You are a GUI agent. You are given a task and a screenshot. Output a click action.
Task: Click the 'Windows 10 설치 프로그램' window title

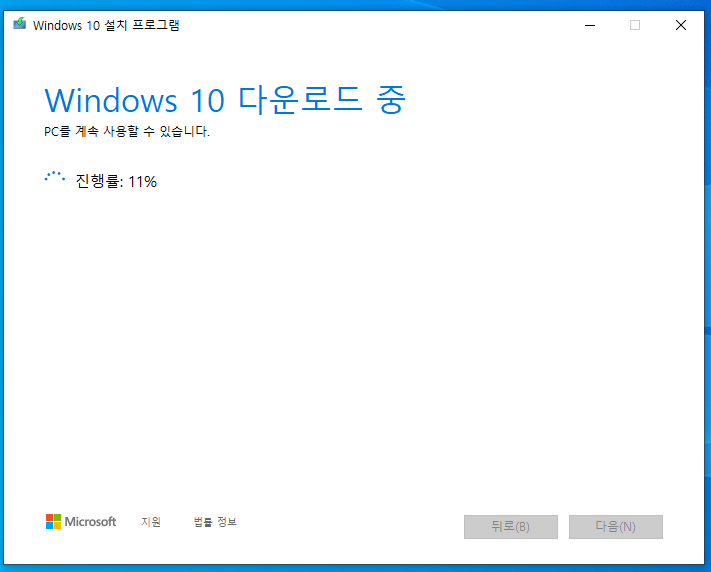coord(106,25)
